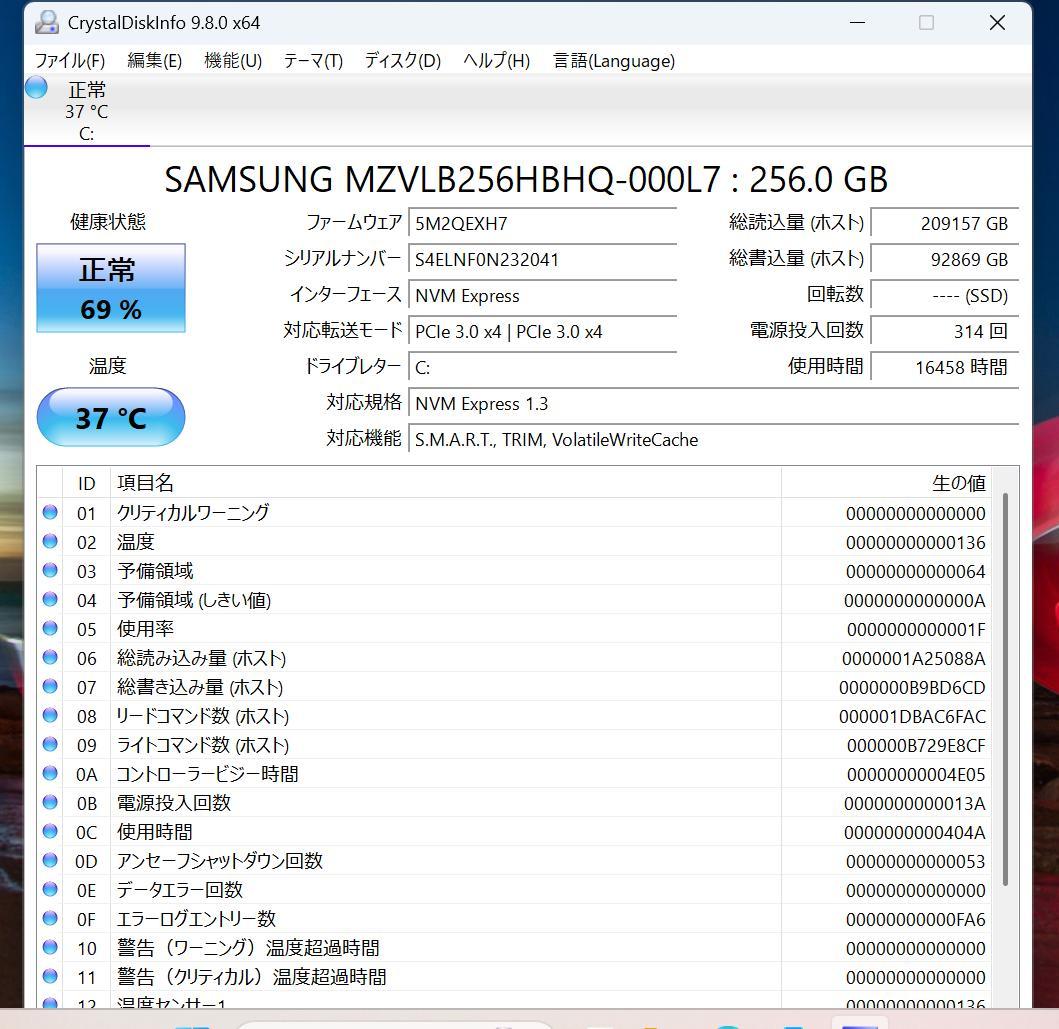Click status orb of row 09 ライトコマンド数
The width and height of the screenshot is (1059, 1029).
pos(50,744)
